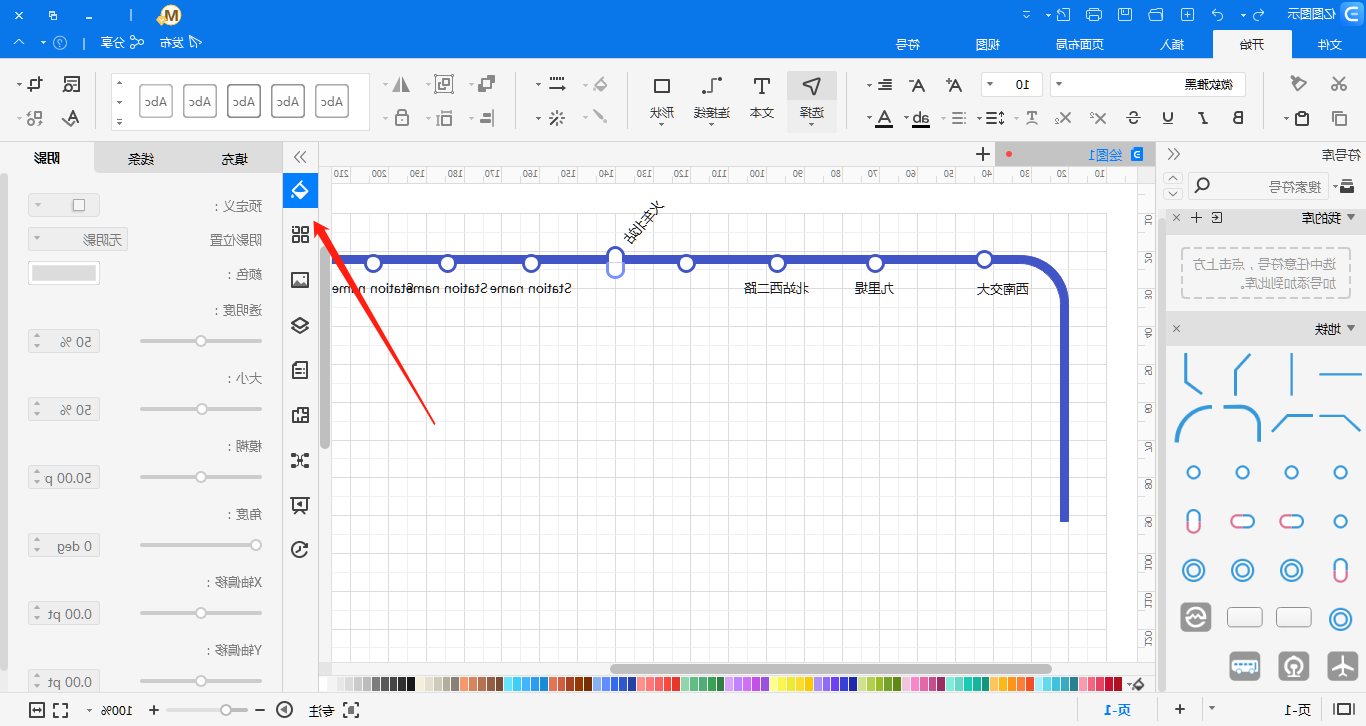The image size is (1366, 726).
Task: Click the bus symbol in 地铁 library
Action: click(1245, 665)
